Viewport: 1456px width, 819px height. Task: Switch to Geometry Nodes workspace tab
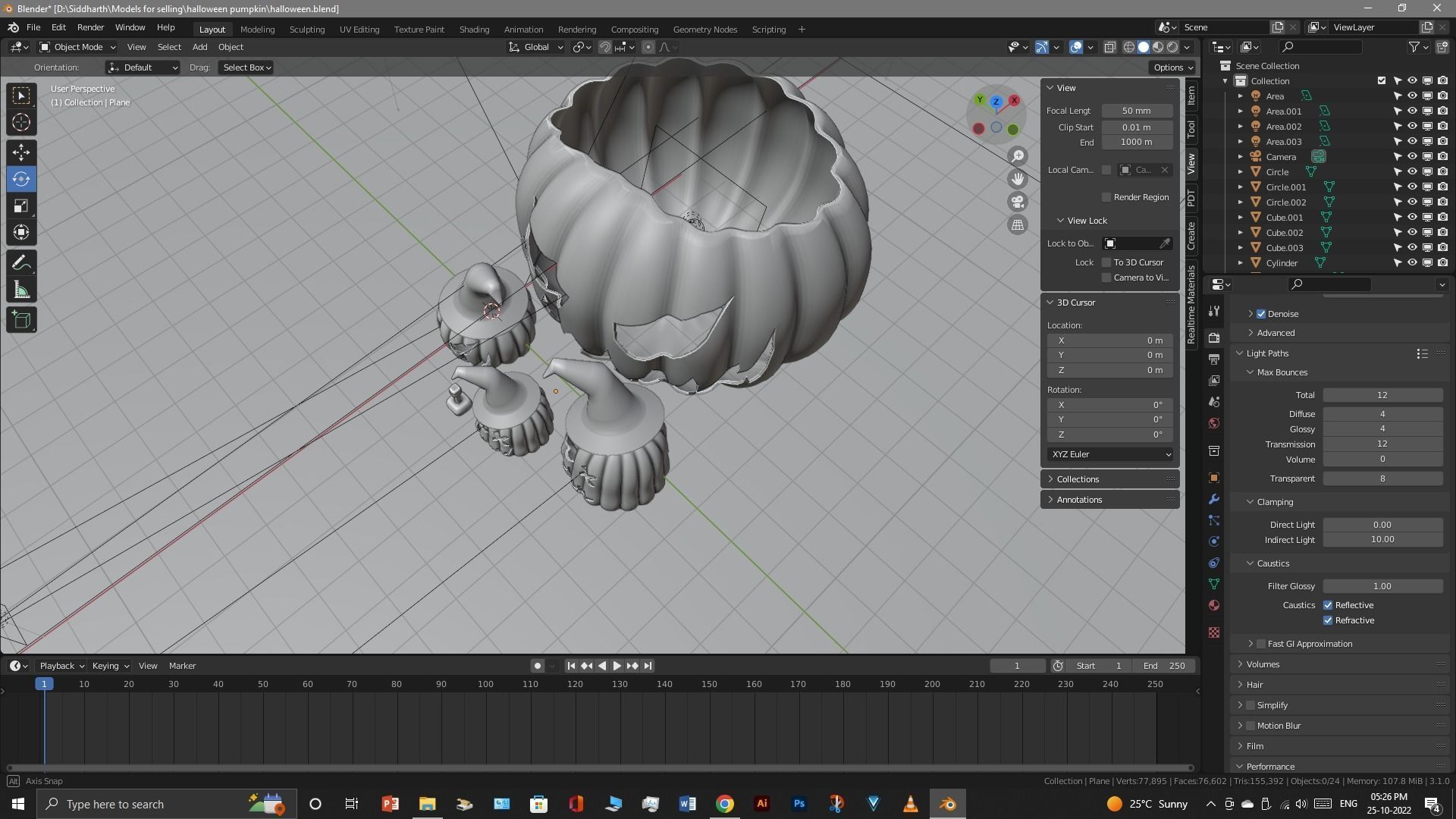tap(704, 30)
